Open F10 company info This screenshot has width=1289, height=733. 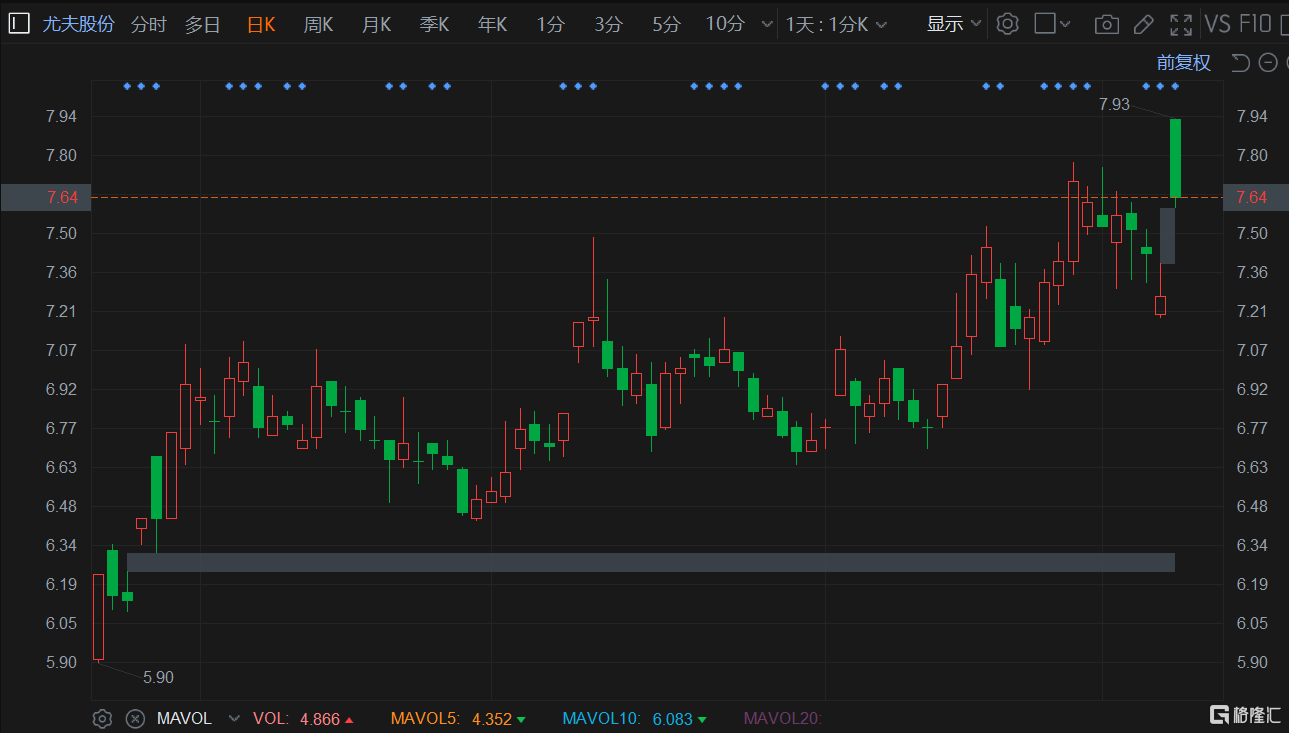pos(1254,24)
